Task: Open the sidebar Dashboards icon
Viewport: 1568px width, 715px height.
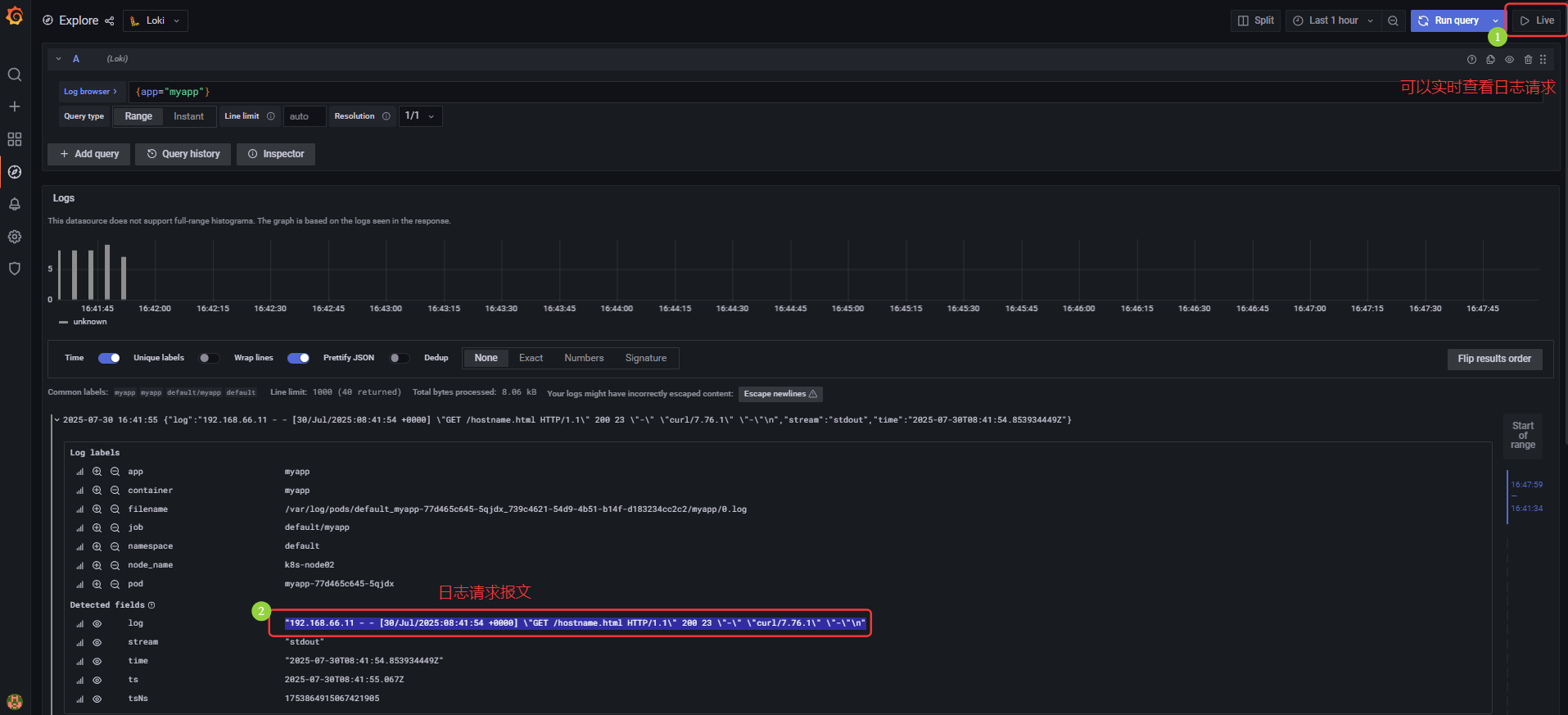Action: [15, 139]
